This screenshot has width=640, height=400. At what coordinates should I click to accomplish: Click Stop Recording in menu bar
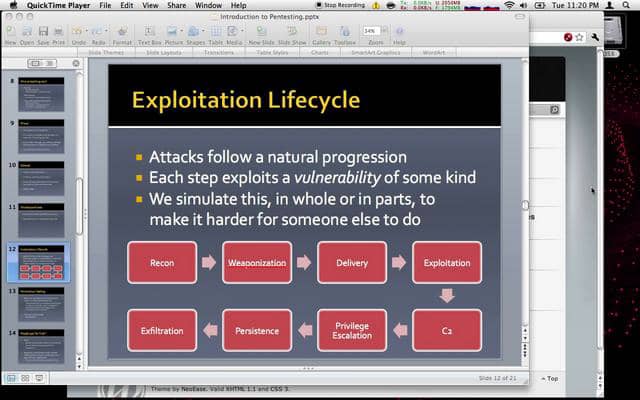pyautogui.click(x=340, y=5)
